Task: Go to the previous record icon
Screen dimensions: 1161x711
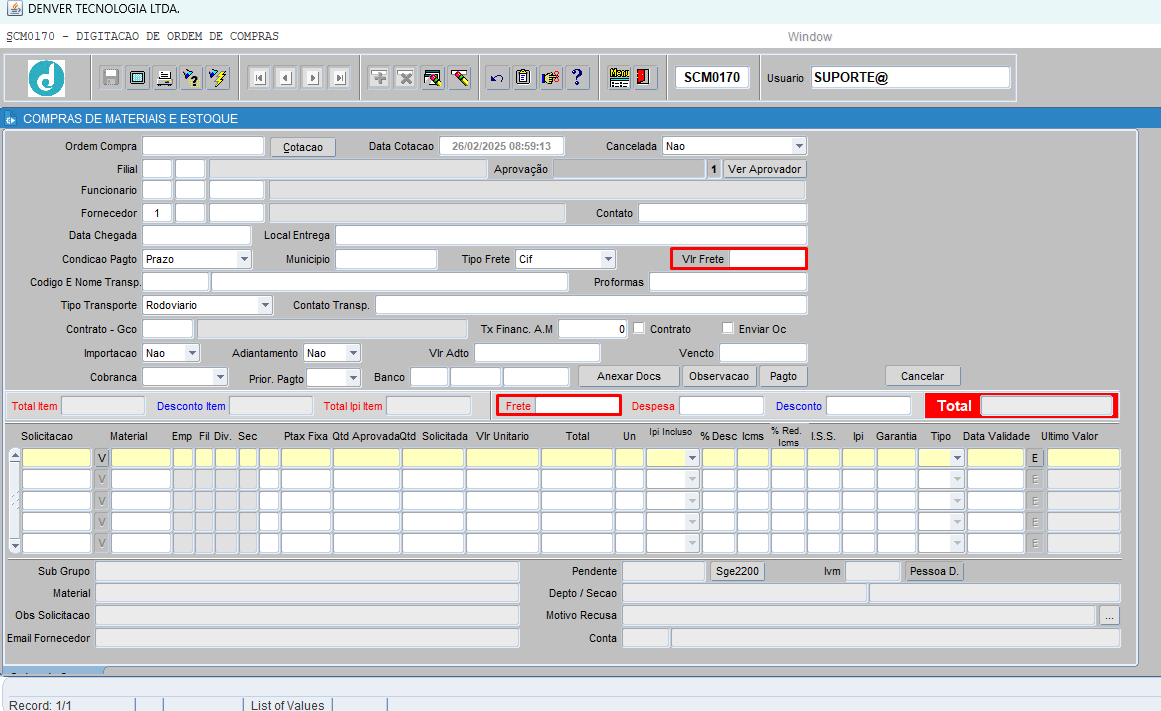Action: click(x=286, y=78)
